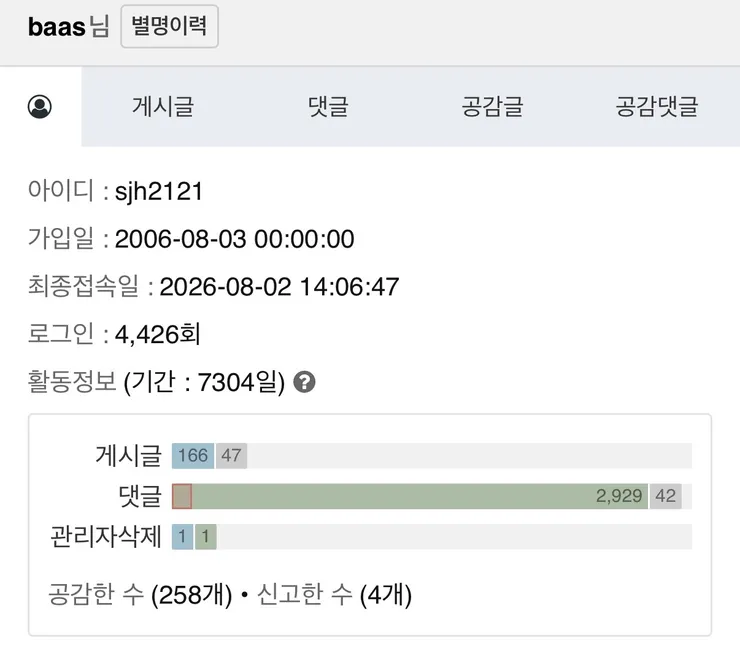The image size is (740, 660).
Task: Click the 공감한 수 (258개) text
Action: click(x=140, y=594)
